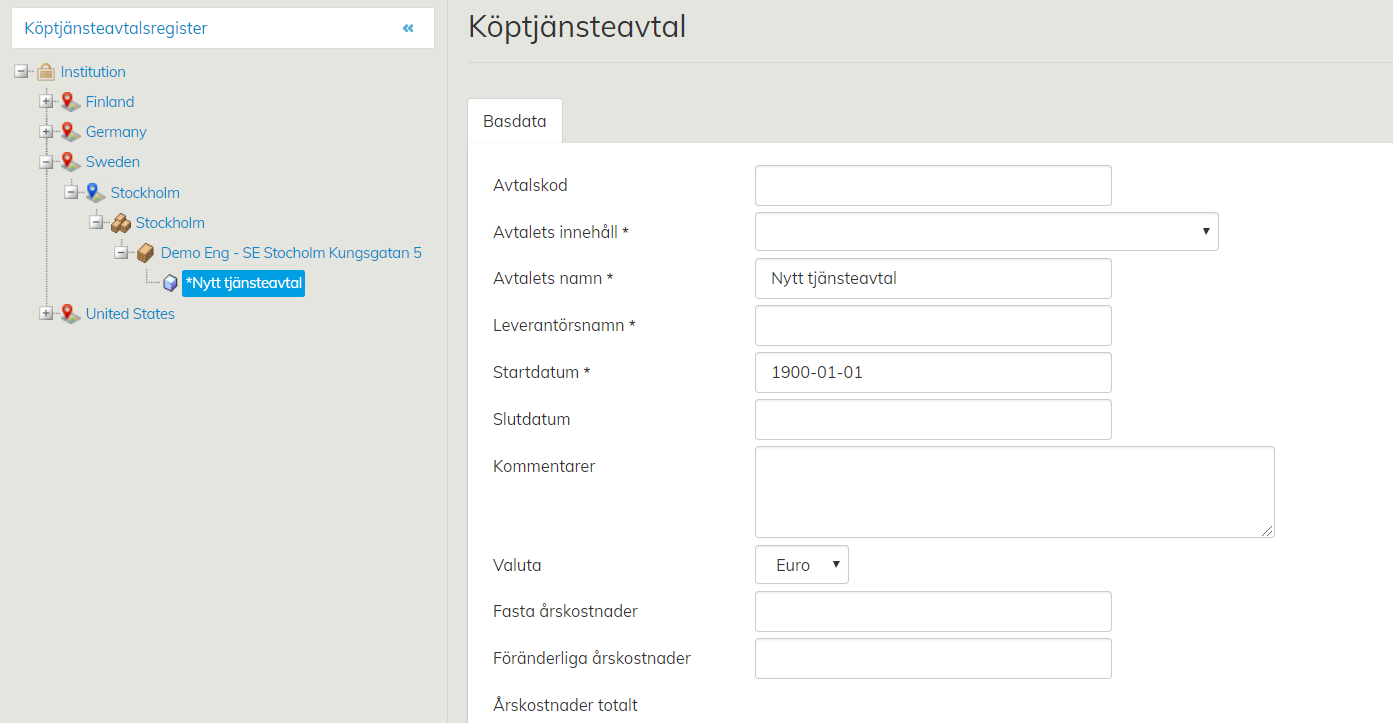Expand the Finland tree node
This screenshot has width=1393, height=723.
(x=46, y=102)
